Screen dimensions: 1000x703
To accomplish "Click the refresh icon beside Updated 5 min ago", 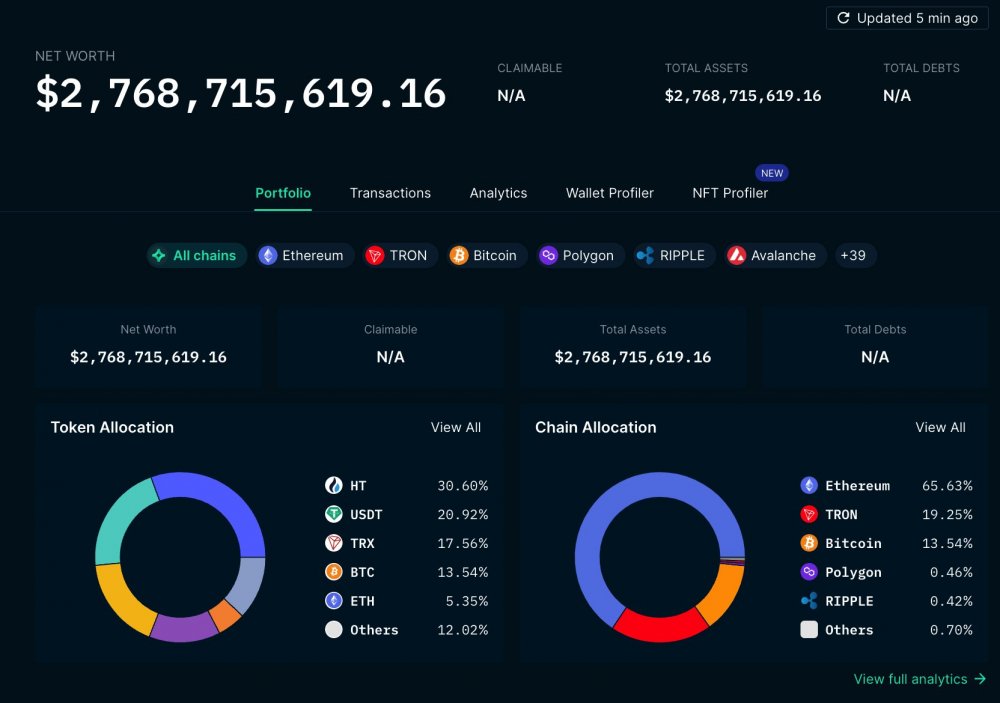I will coord(843,18).
